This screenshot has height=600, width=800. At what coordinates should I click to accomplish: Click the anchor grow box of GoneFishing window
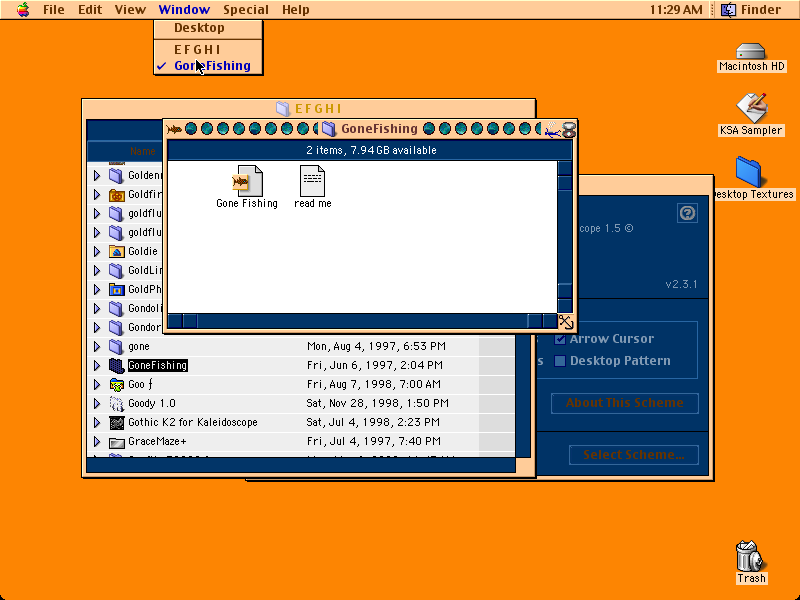pos(566,322)
